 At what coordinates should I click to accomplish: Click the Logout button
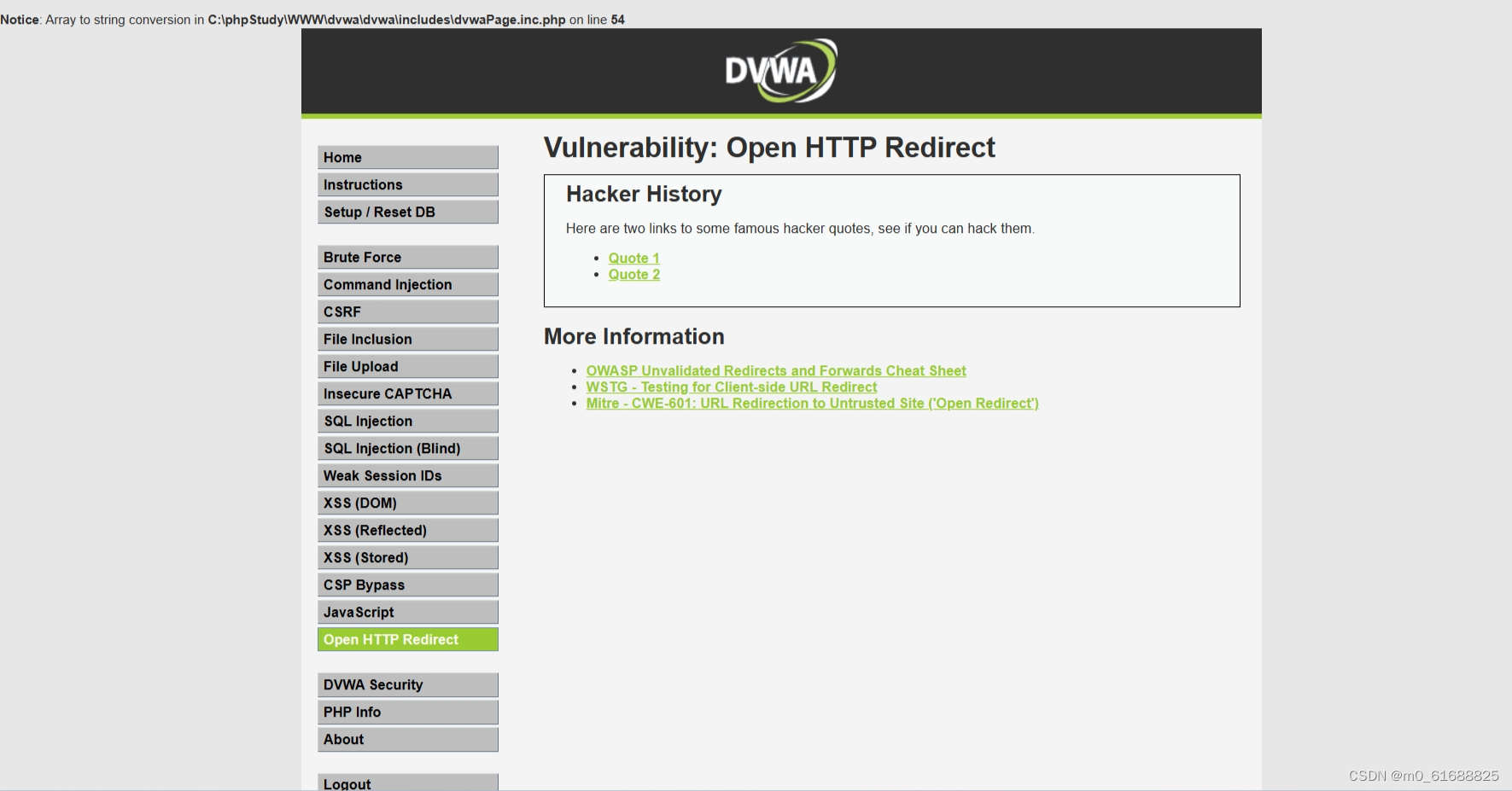tap(407, 782)
